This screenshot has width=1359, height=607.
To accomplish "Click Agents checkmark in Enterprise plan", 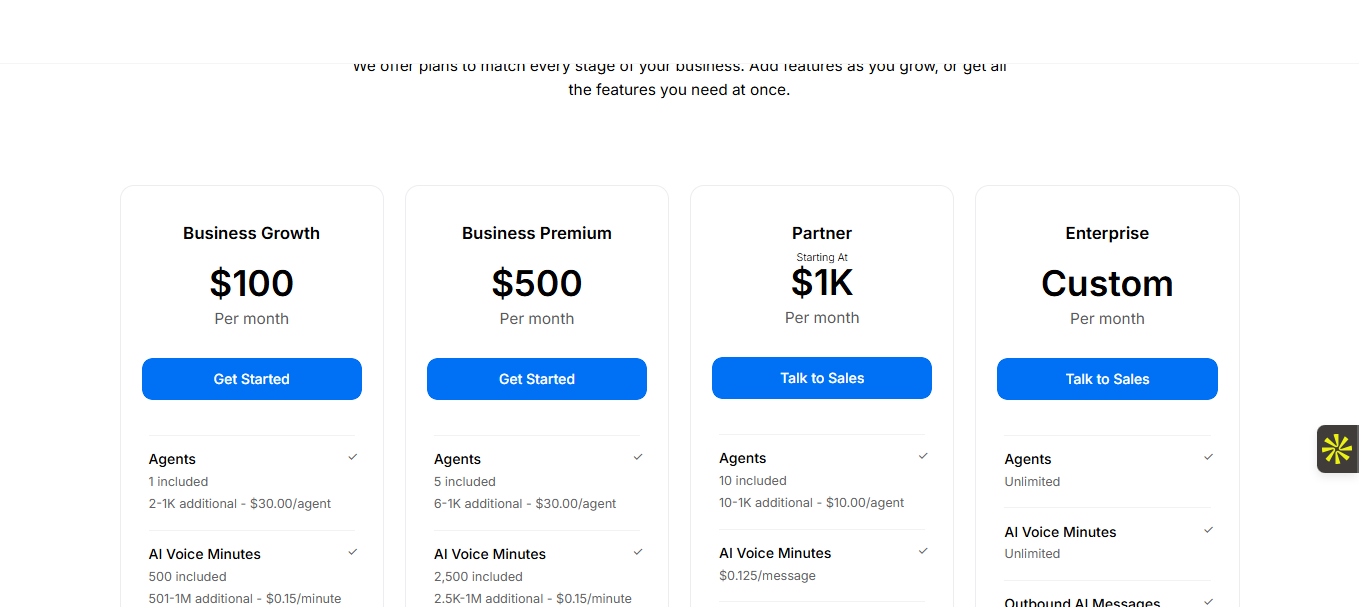I will 1208,457.
